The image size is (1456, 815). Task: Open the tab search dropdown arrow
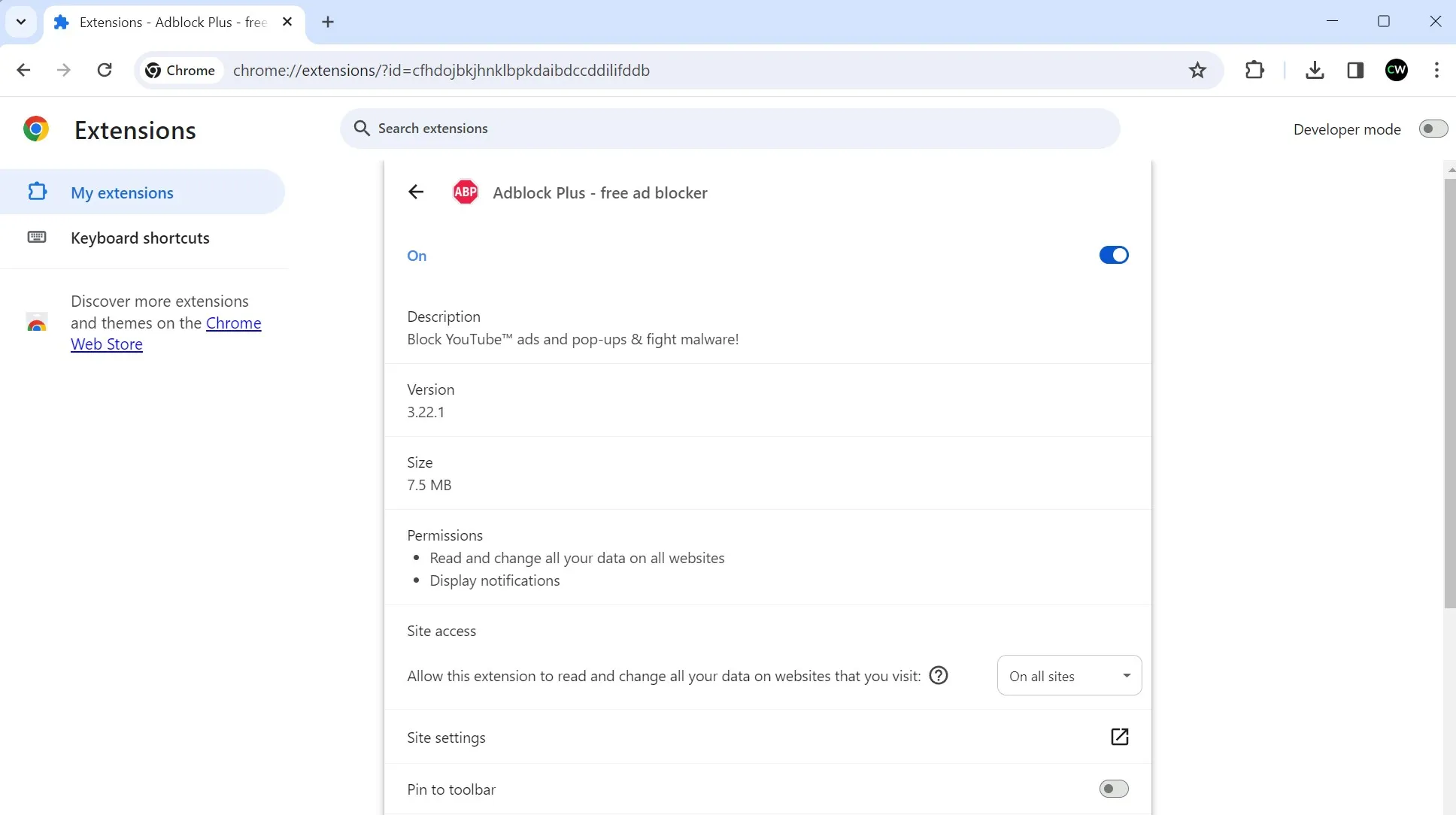tap(21, 22)
